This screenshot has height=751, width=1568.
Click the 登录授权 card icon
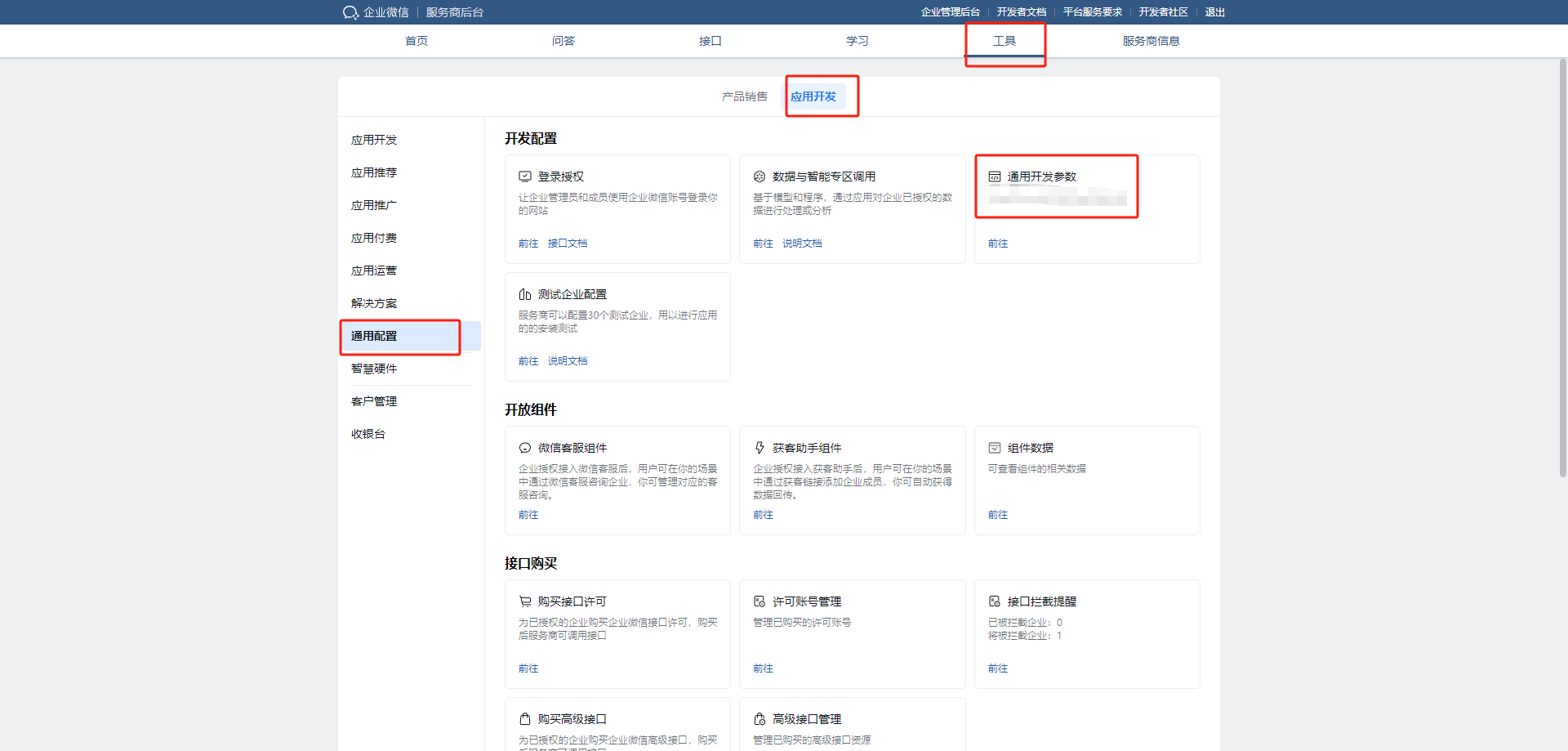(525, 177)
